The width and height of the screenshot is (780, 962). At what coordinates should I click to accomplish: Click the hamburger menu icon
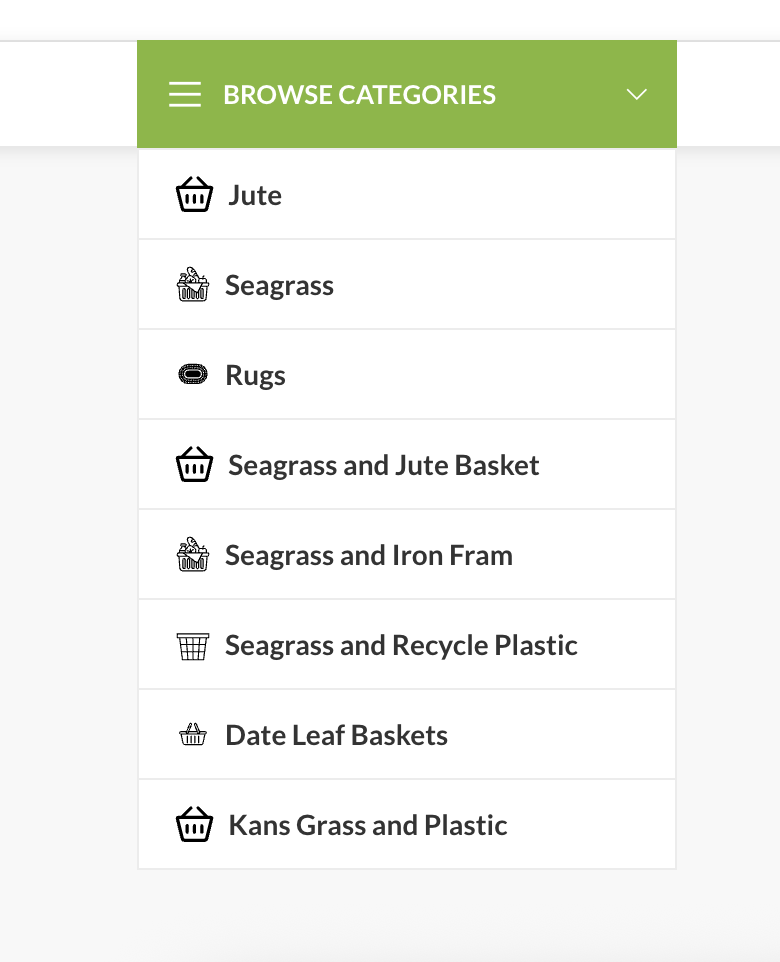pyautogui.click(x=185, y=94)
